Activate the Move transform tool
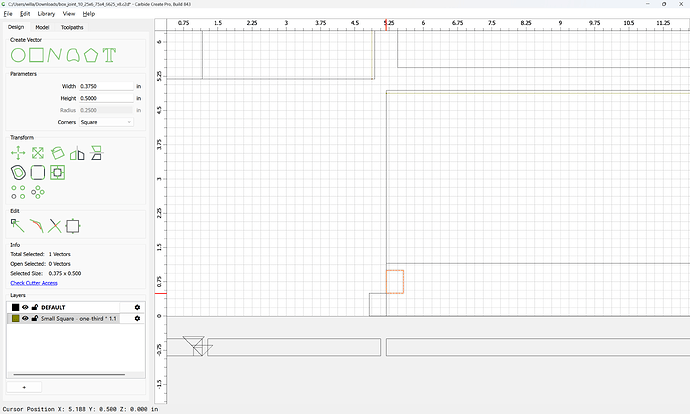Screen dimensions: 690x414 coord(18,153)
